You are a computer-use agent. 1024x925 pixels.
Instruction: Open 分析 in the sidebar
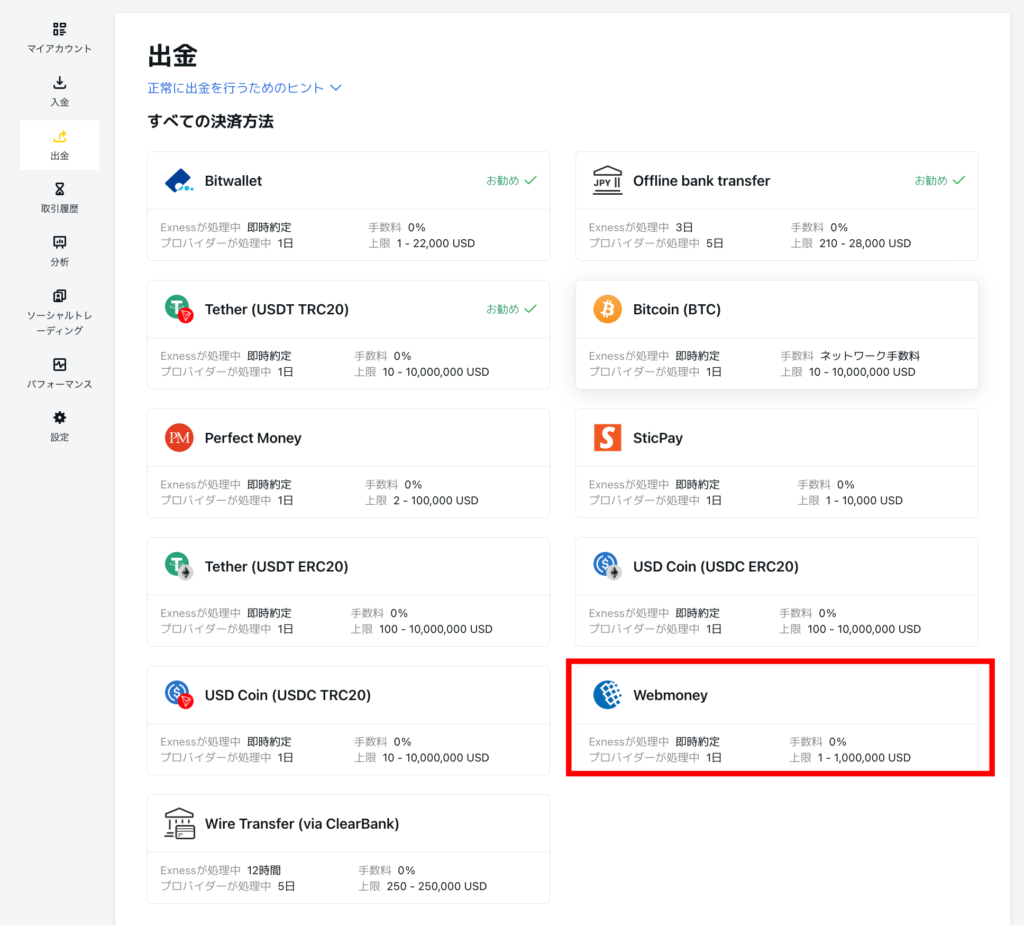[x=59, y=252]
